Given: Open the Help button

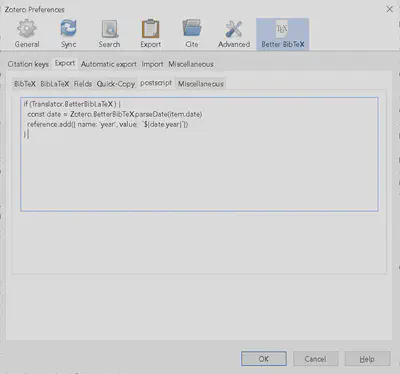Looking at the screenshot, I should 367,359.
